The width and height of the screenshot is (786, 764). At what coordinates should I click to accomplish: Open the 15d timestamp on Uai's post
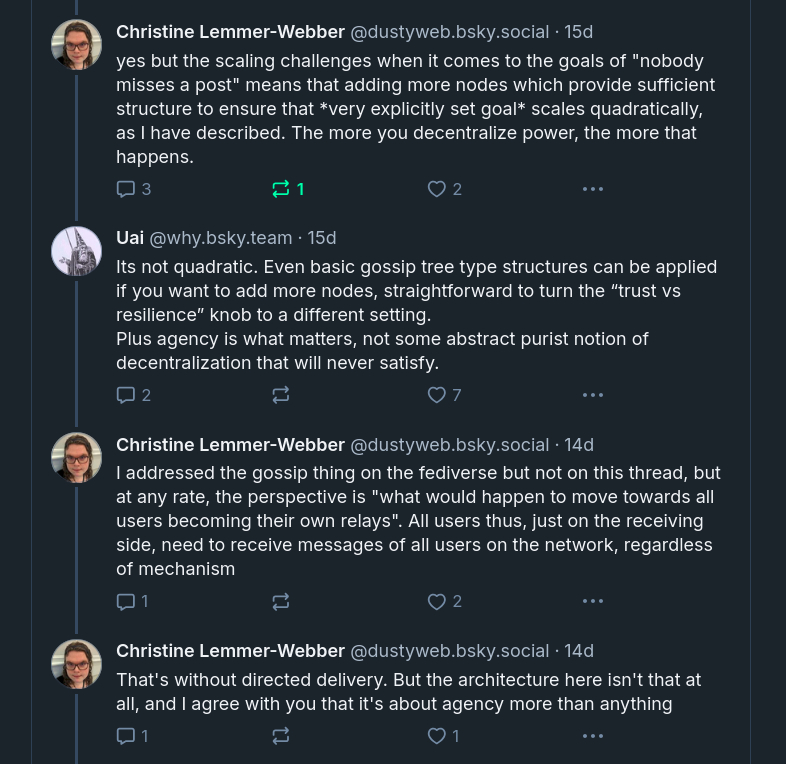coord(322,238)
